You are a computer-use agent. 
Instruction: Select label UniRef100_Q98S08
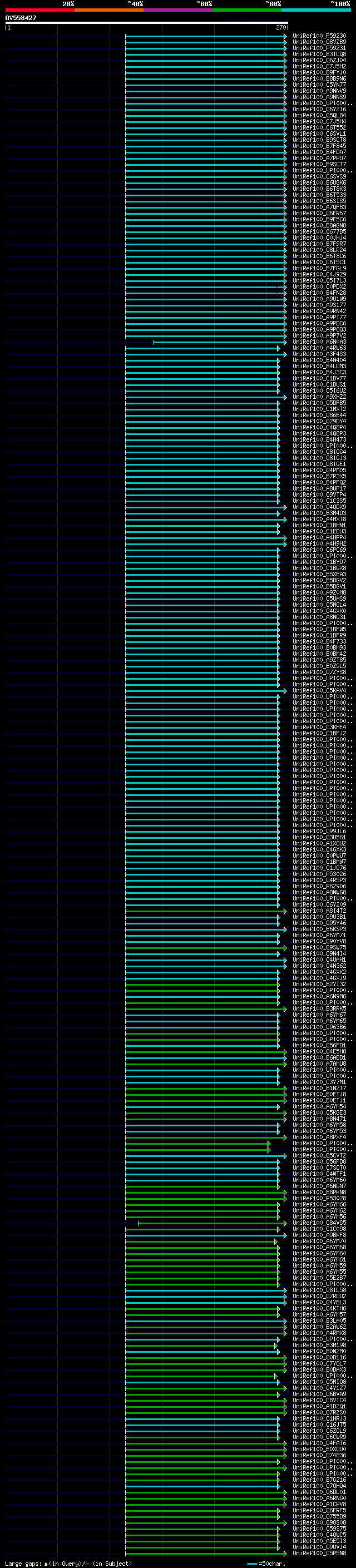point(319,1522)
